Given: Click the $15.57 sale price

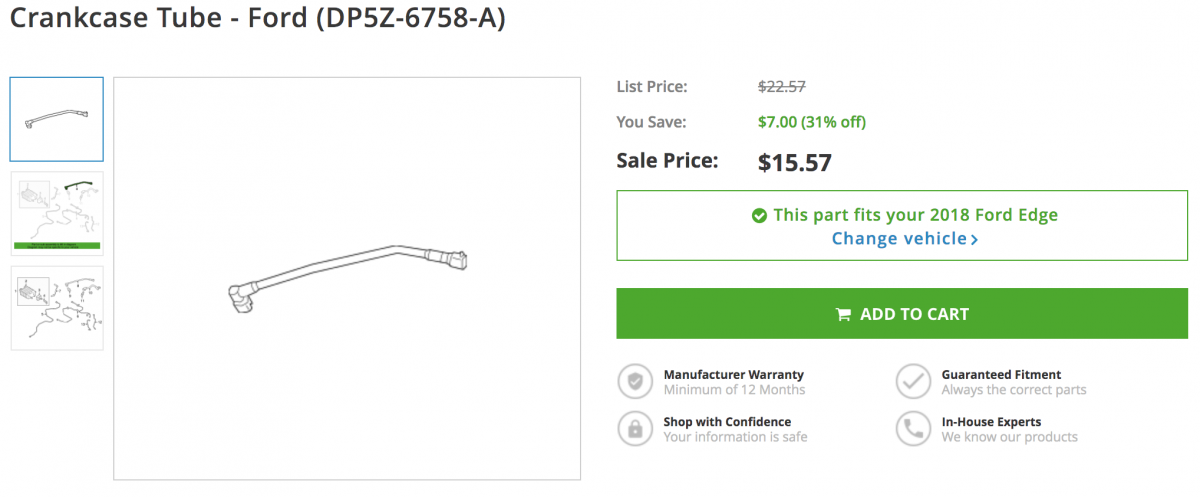Looking at the screenshot, I should click(x=795, y=162).
